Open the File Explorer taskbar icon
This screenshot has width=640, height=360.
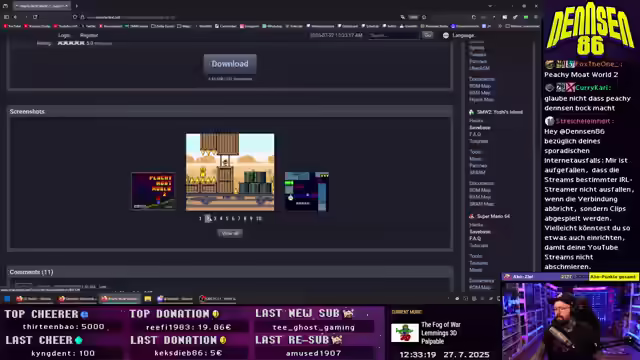point(148,299)
